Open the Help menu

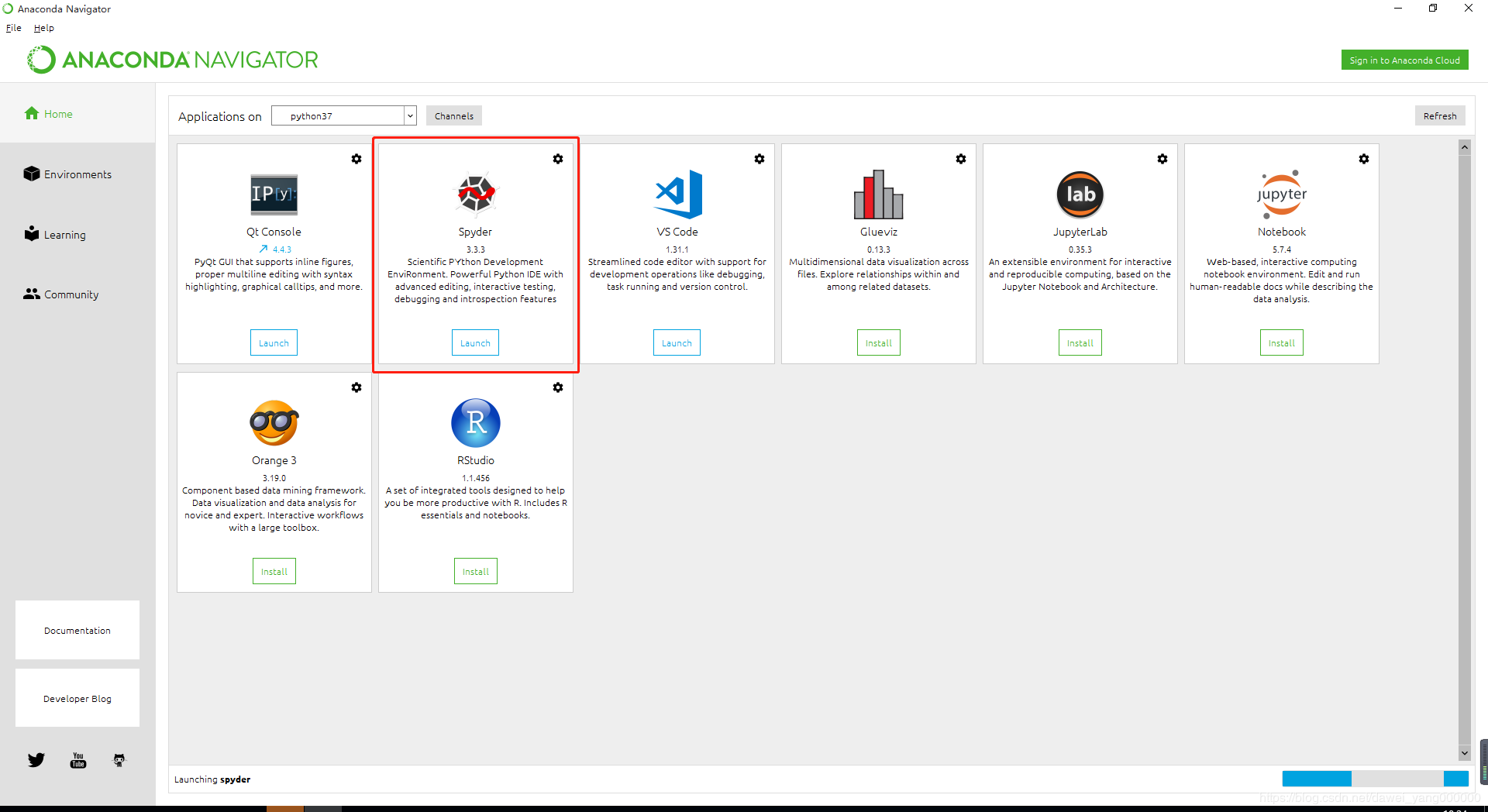(44, 28)
